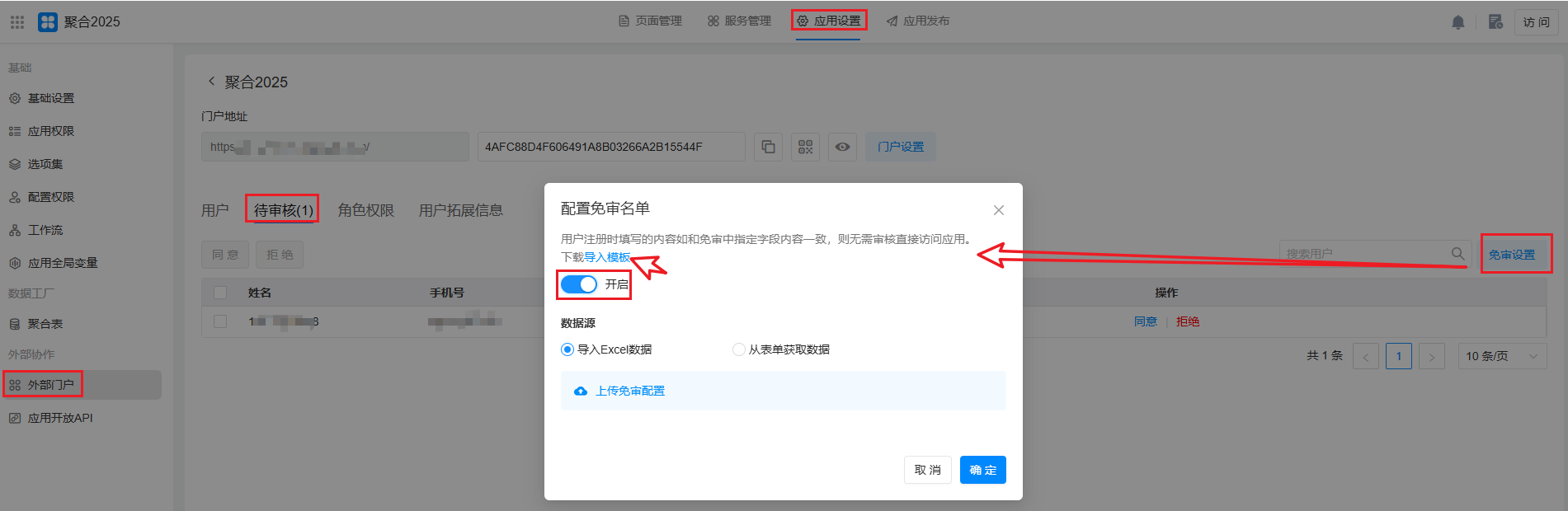Go to previous page with left chevron
This screenshot has width=1568, height=511.
pyautogui.click(x=1366, y=356)
